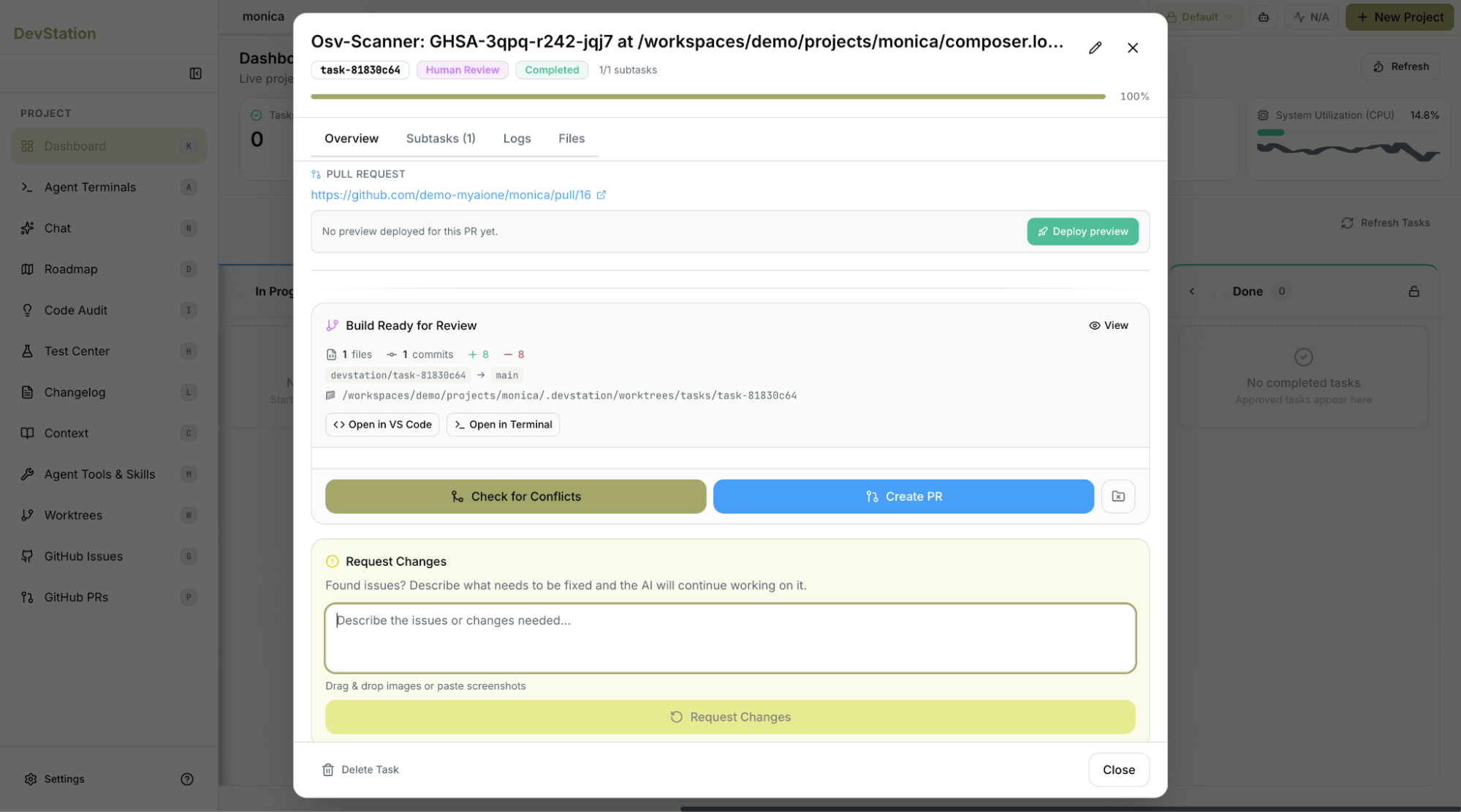Click the external link icon after PR URL

(x=602, y=195)
